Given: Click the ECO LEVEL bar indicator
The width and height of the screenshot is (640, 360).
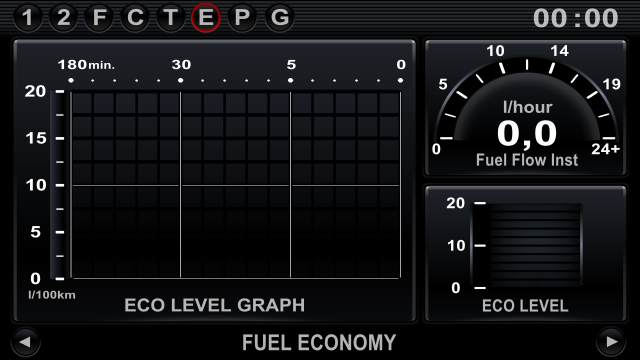Looking at the screenshot, I should (527, 245).
